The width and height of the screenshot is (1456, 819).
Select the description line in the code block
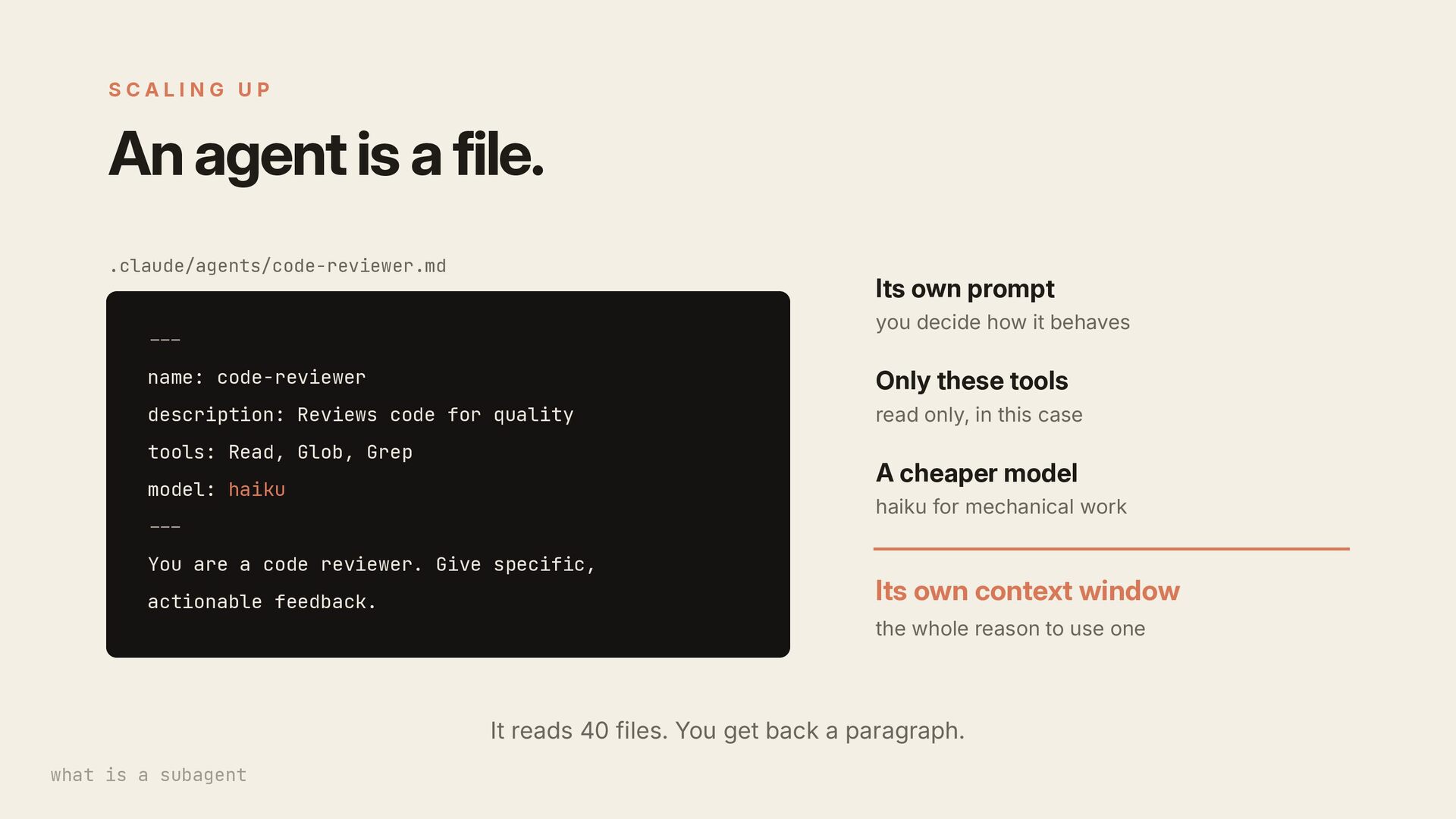360,415
